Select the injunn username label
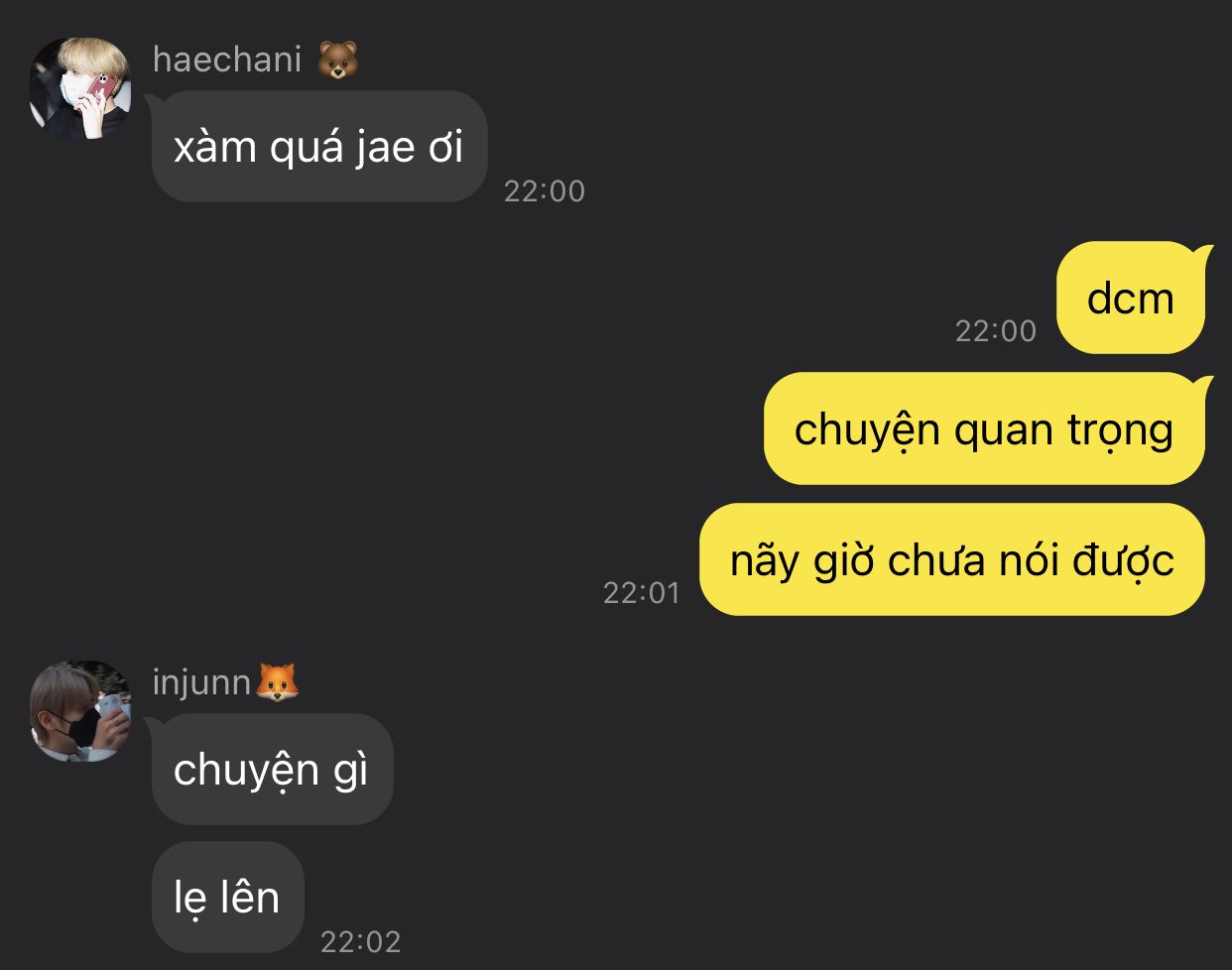 pos(201,683)
